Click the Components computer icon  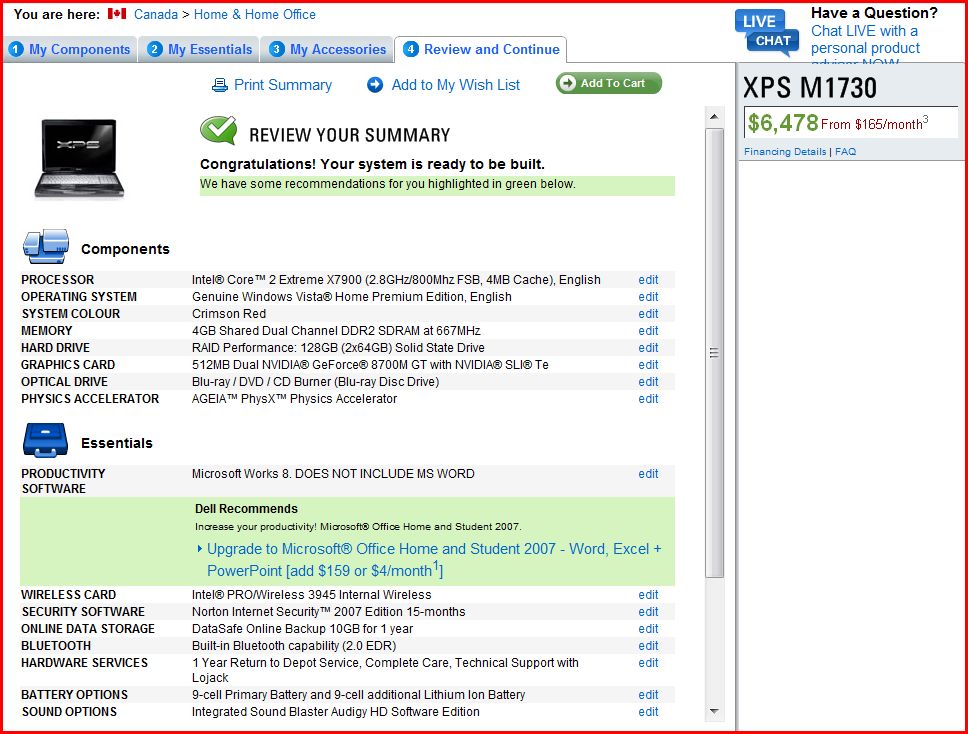tap(46, 246)
